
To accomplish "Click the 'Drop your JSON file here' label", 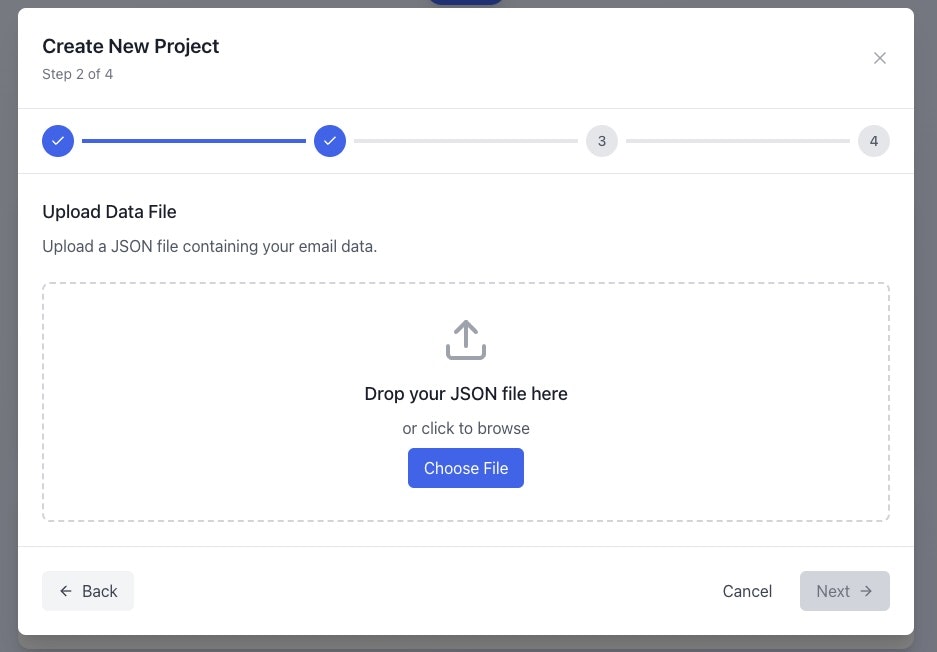I will 465,393.
